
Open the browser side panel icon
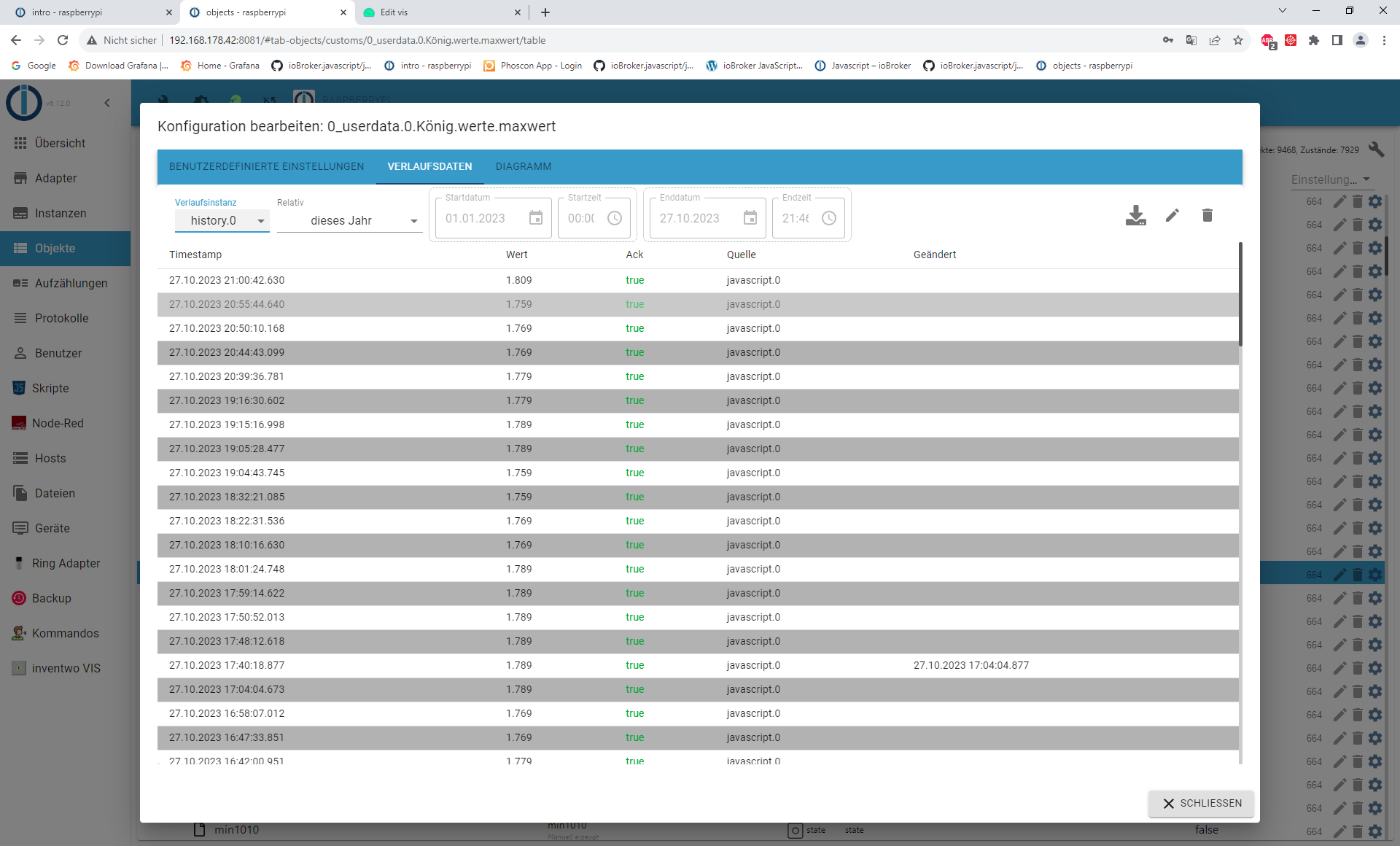[1337, 40]
